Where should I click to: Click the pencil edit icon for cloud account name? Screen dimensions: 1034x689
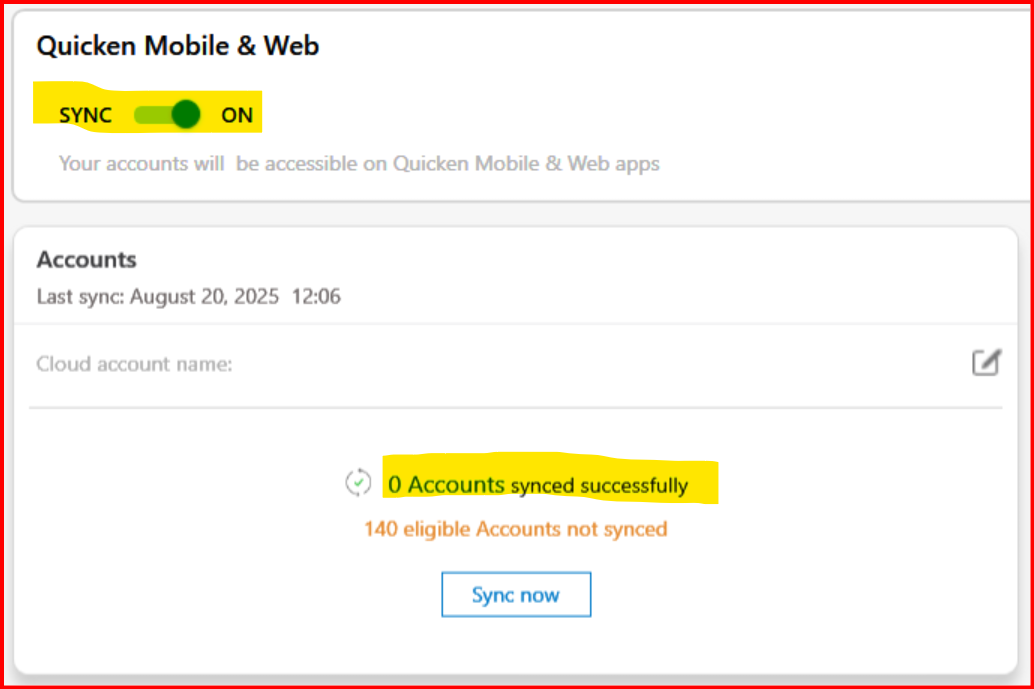[x=987, y=363]
